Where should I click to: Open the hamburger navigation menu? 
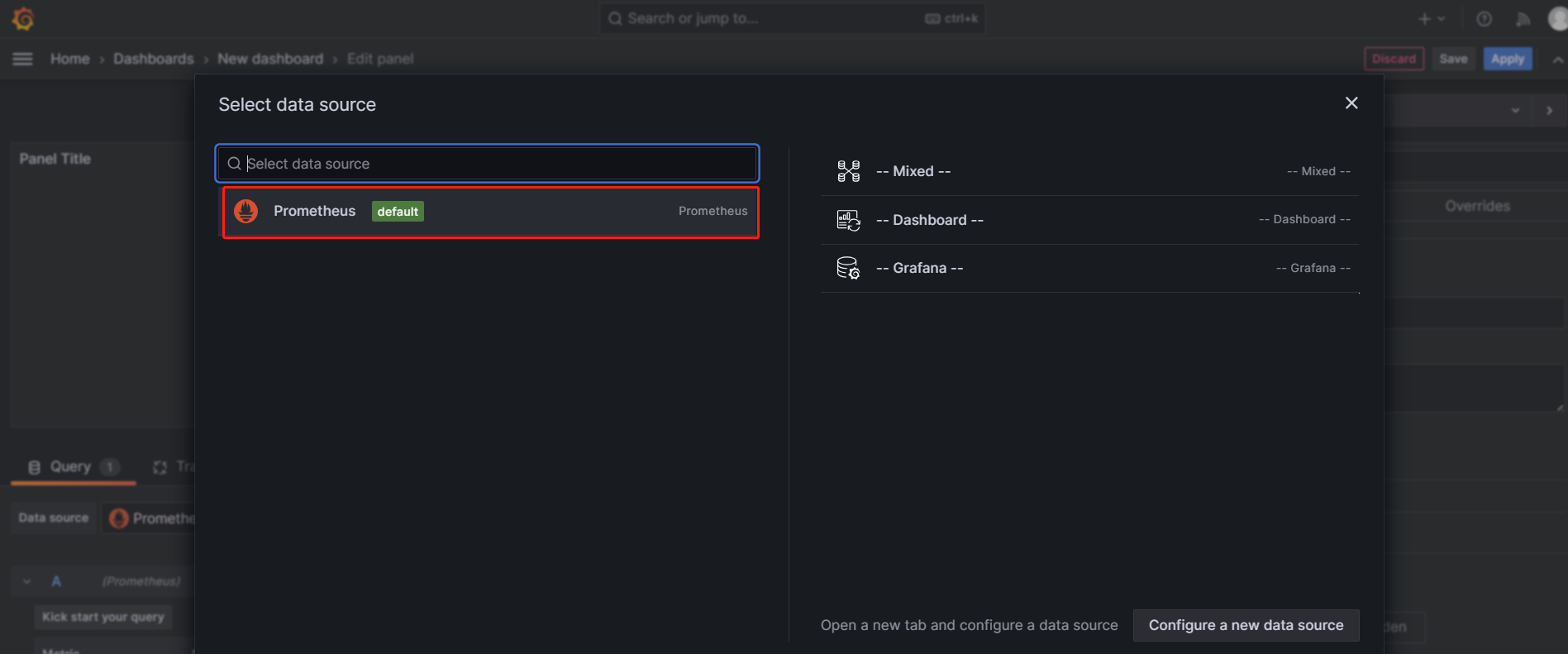point(23,59)
